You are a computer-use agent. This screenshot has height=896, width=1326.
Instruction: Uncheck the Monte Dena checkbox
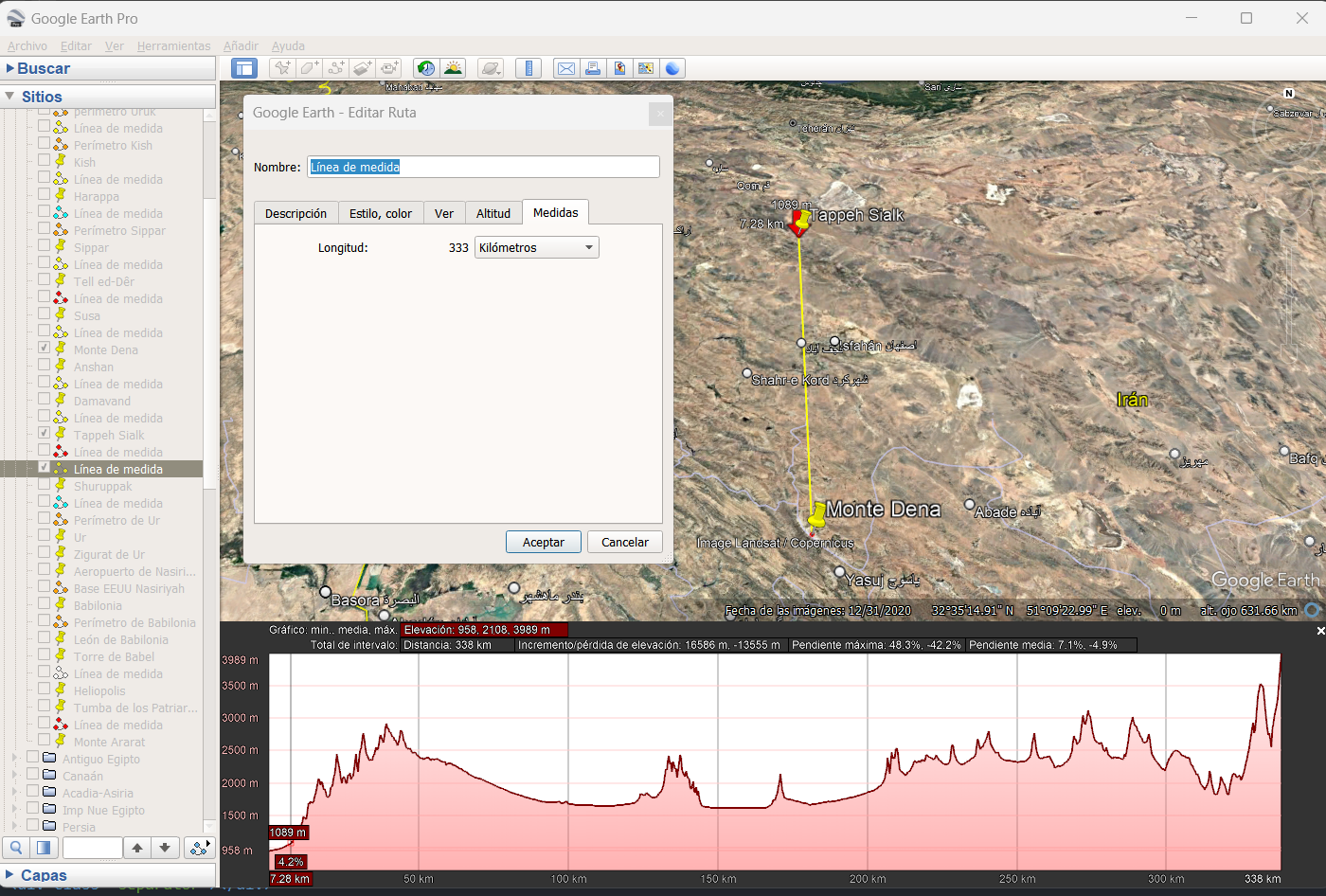point(45,348)
